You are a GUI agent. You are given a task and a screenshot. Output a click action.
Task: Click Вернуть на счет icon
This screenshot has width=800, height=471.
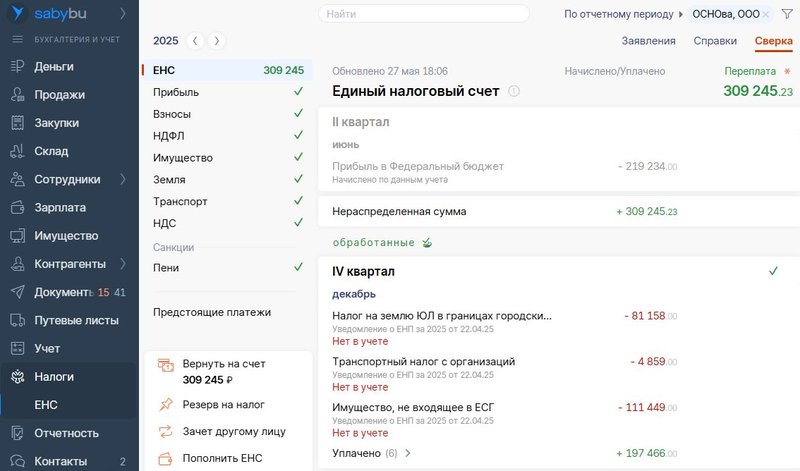(x=166, y=366)
